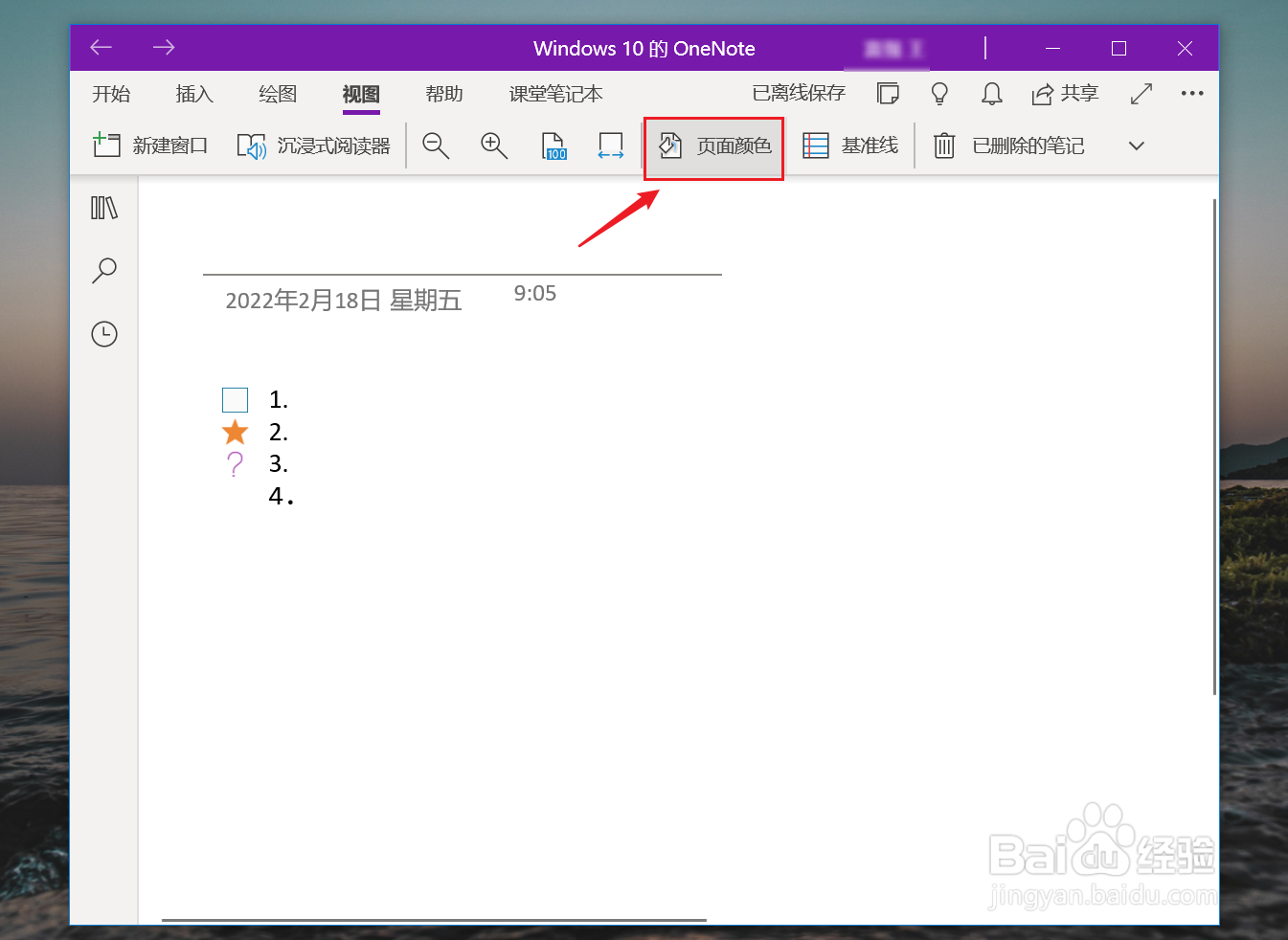Go back with the left arrow
The height and width of the screenshot is (940, 1288).
tap(102, 47)
